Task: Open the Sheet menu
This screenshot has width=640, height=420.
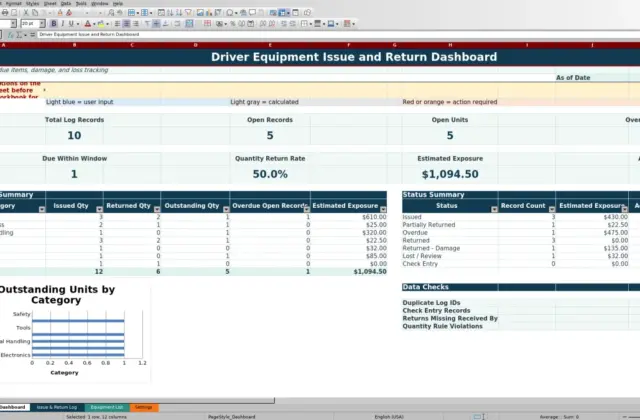Action: (50, 3)
